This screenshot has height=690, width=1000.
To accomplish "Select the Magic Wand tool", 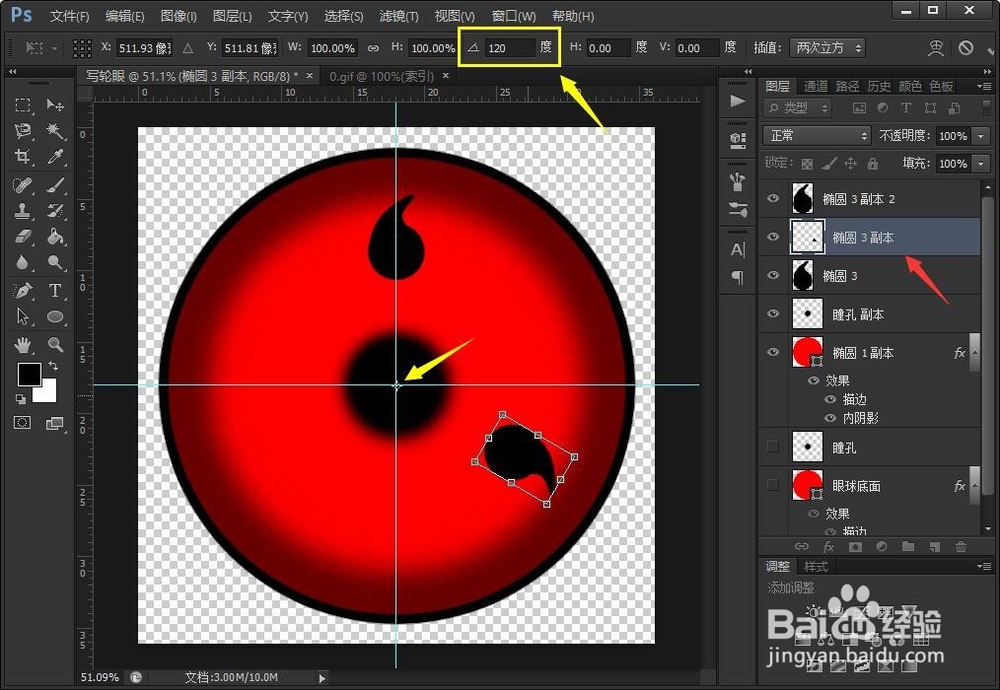I will [x=55, y=131].
